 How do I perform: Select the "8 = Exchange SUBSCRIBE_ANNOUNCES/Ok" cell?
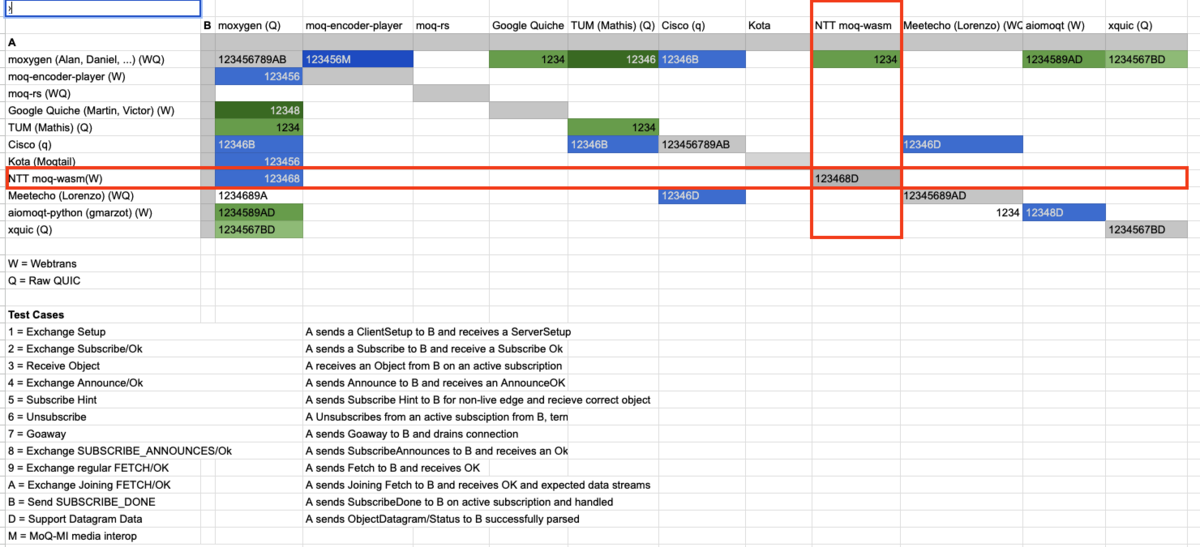120,451
